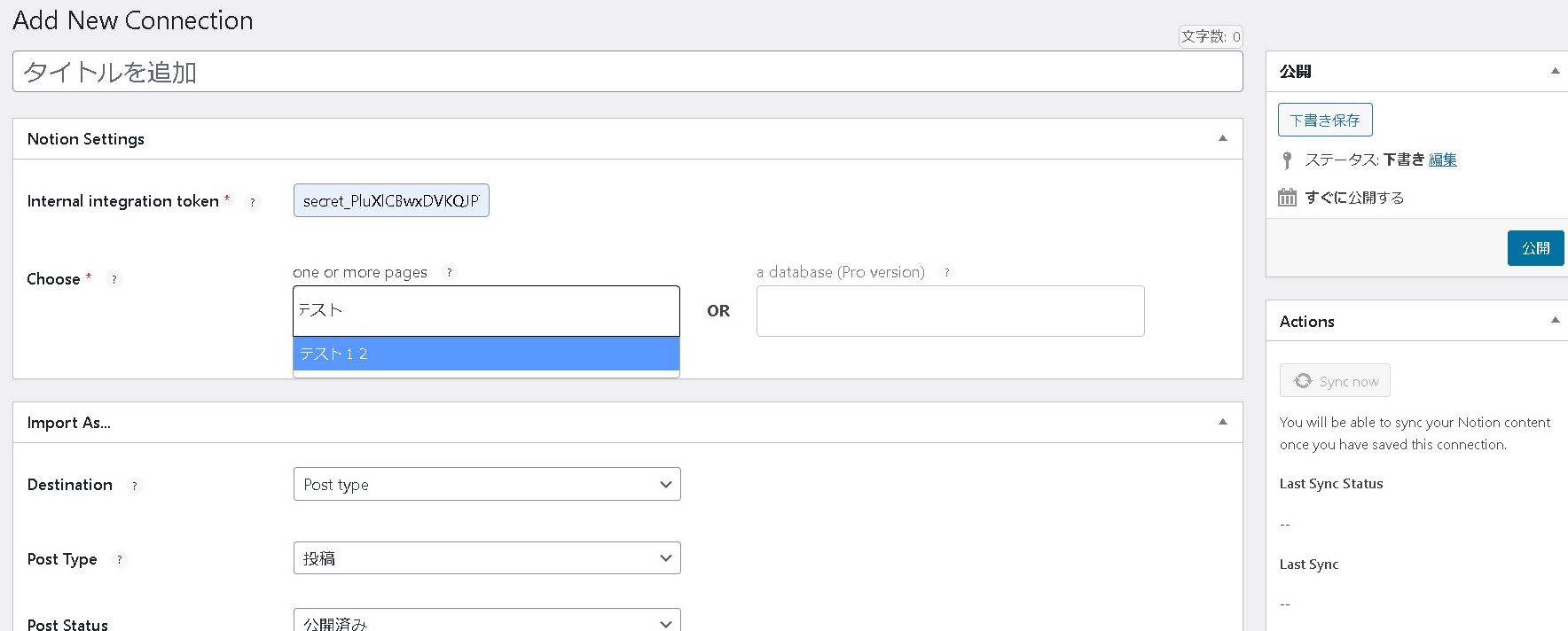Image resolution: width=1568 pixels, height=631 pixels.
Task: Click the blue 公開 publish button
Action: pos(1535,248)
